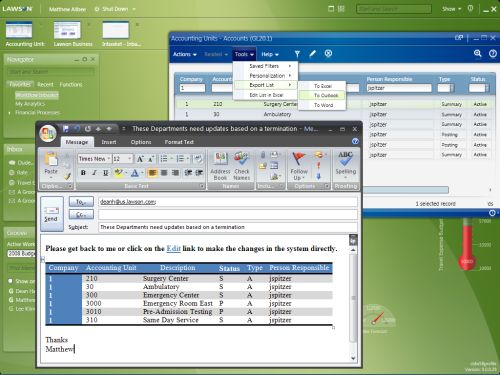Follow the Edit link in message body
The image size is (500, 375).
173,249
